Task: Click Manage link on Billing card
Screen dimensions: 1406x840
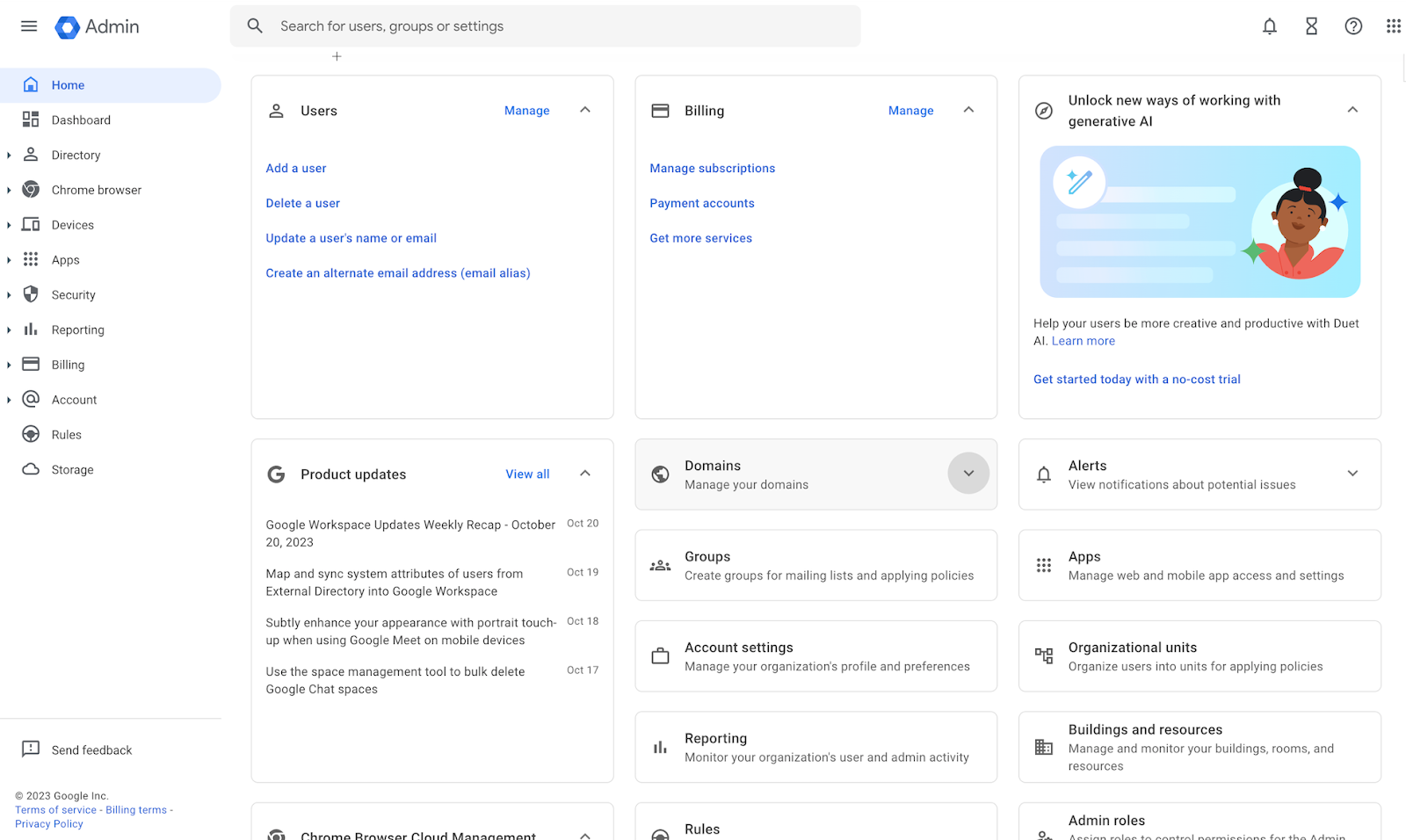Action: coord(911,111)
